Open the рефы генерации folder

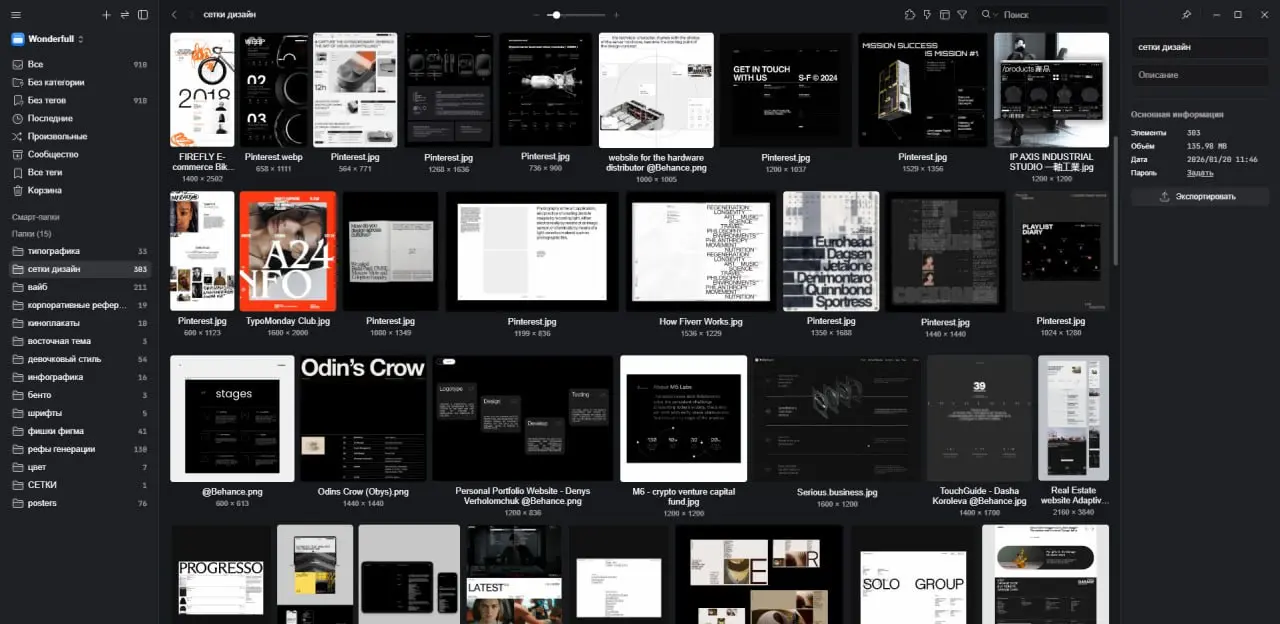[x=79, y=449]
